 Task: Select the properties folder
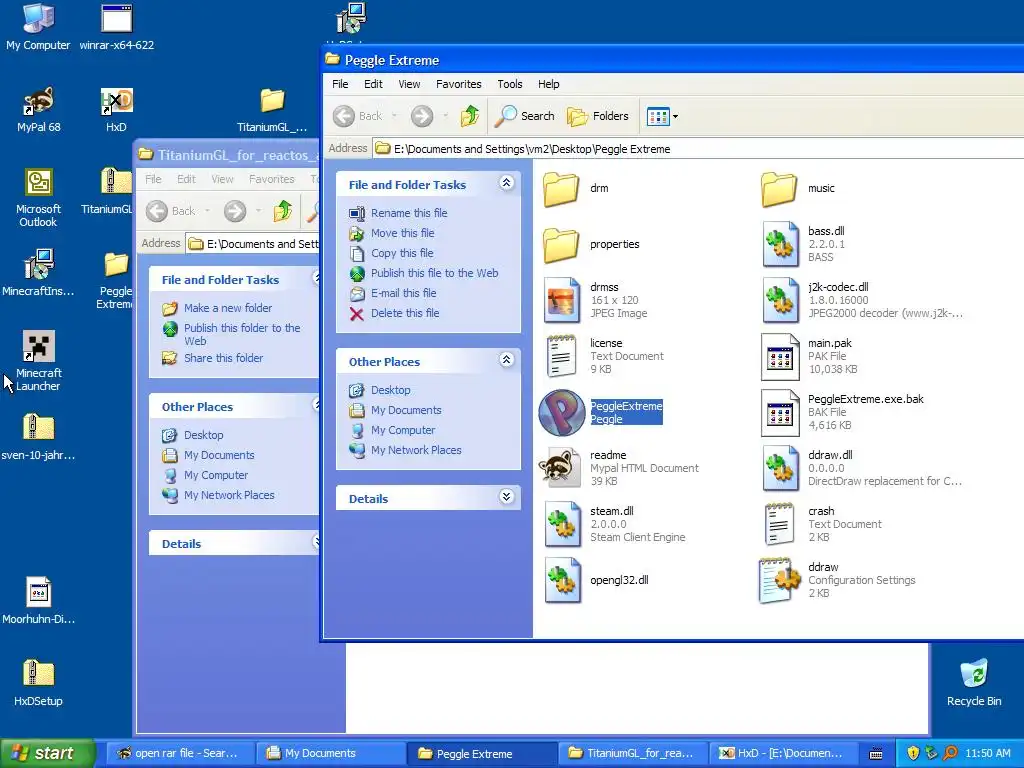(x=562, y=244)
